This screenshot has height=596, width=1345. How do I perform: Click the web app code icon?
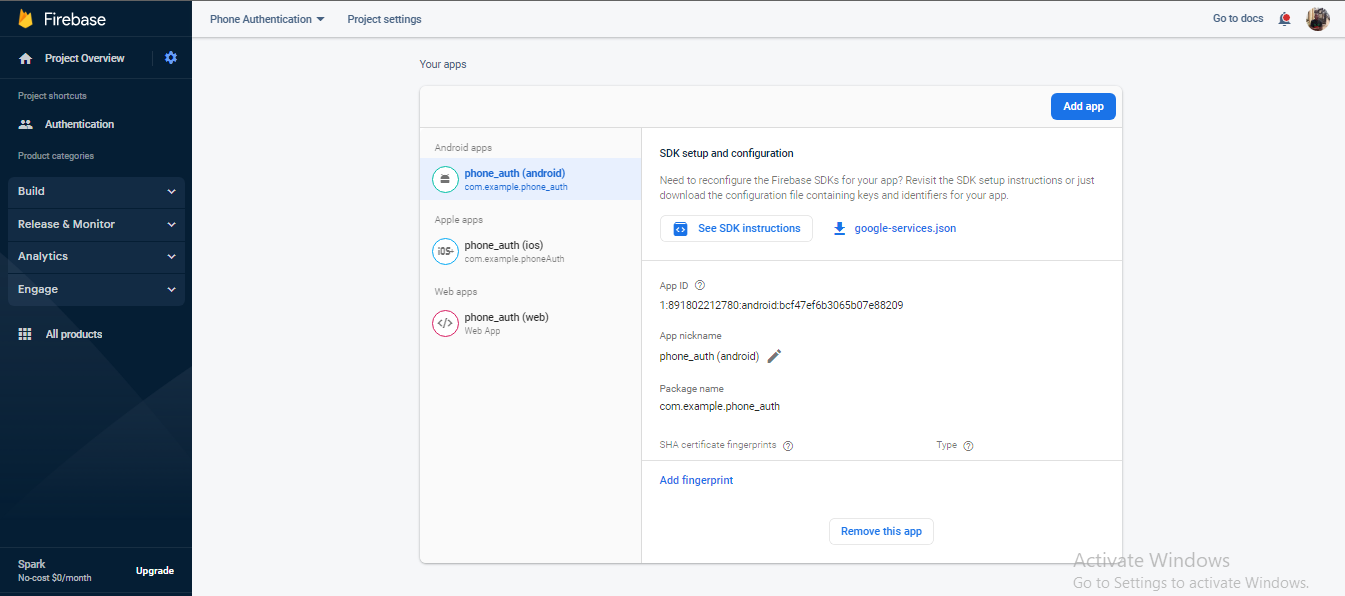click(x=445, y=323)
